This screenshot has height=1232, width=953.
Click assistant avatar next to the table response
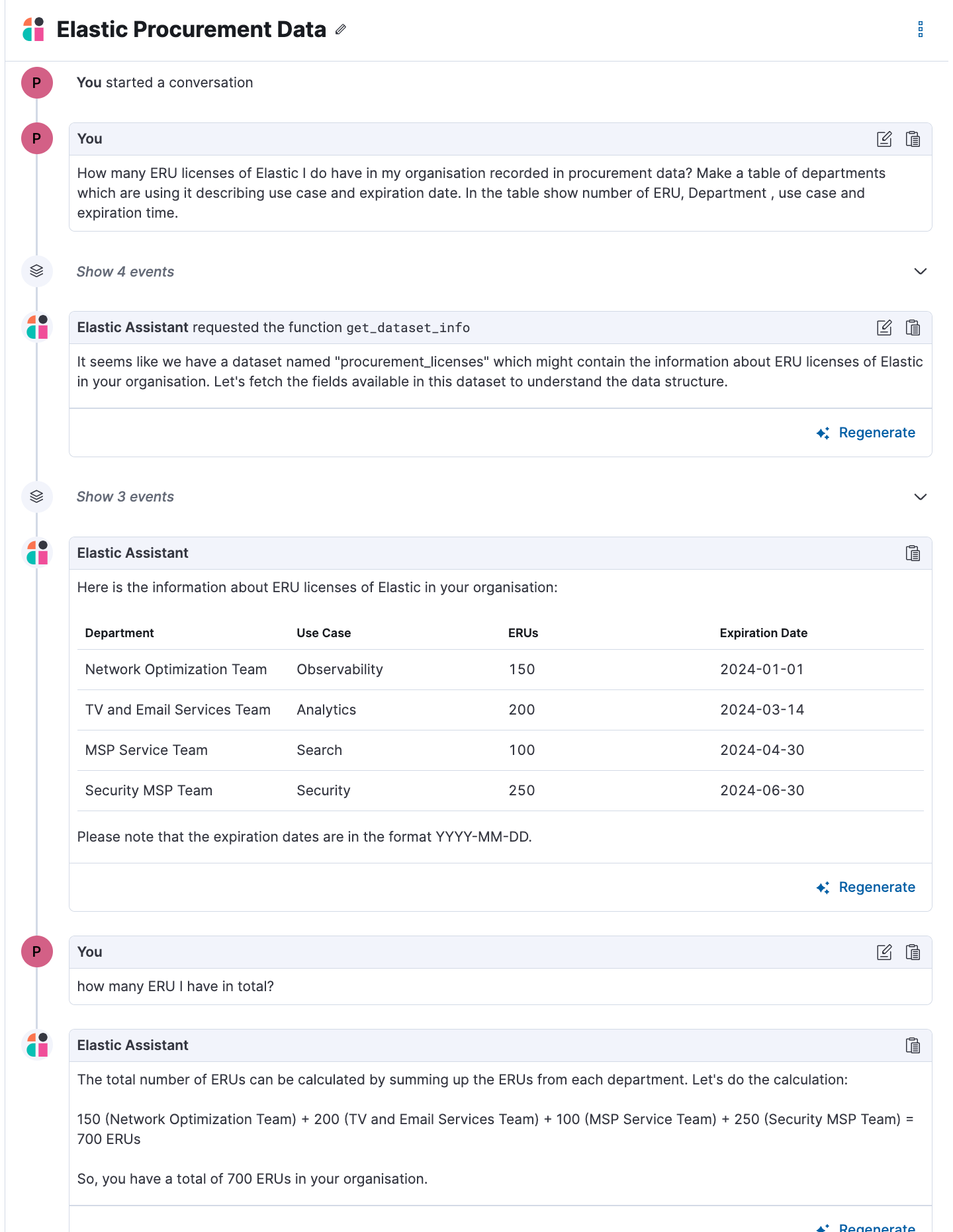[x=38, y=552]
